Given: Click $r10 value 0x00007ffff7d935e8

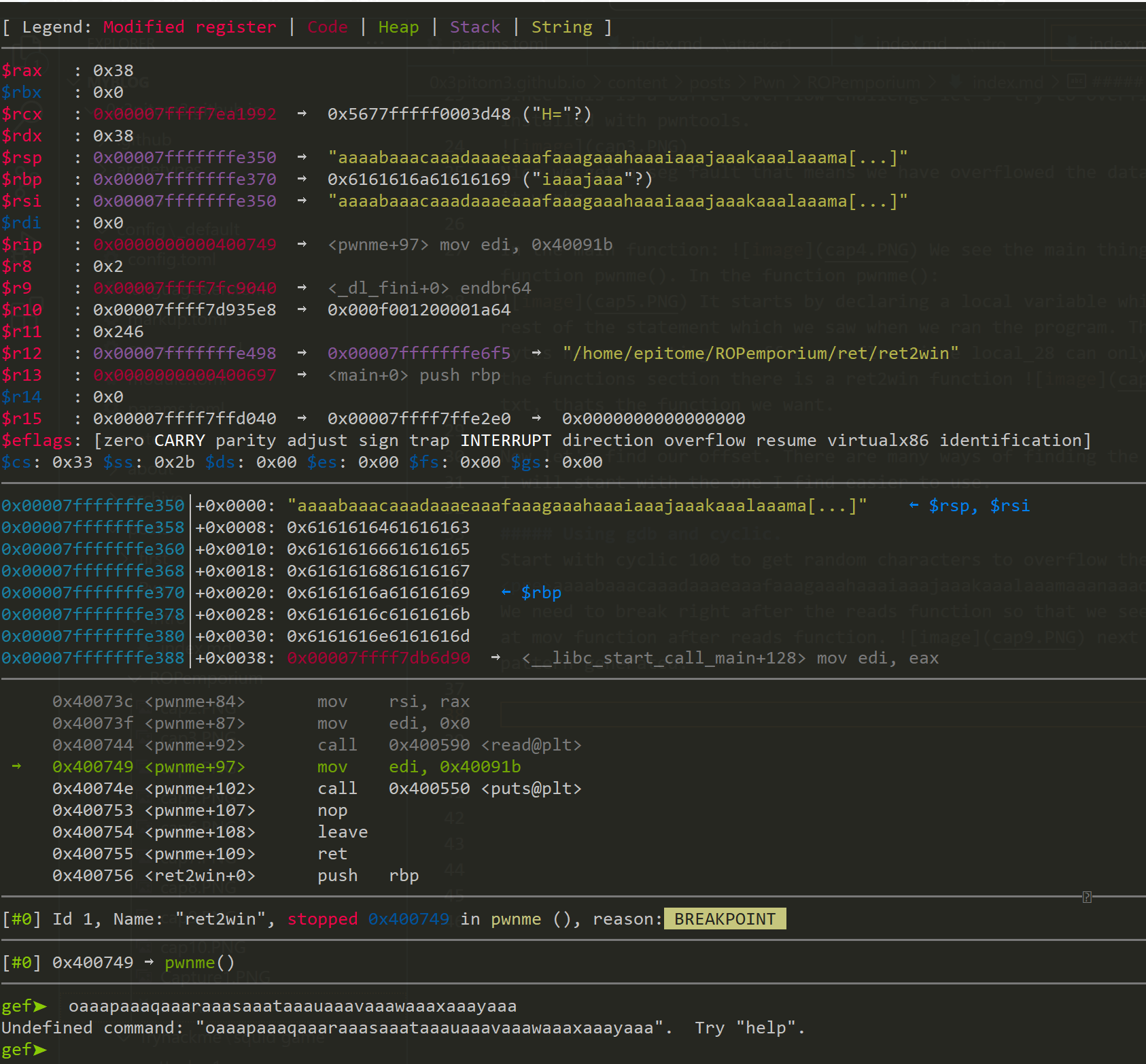Looking at the screenshot, I should [185, 310].
